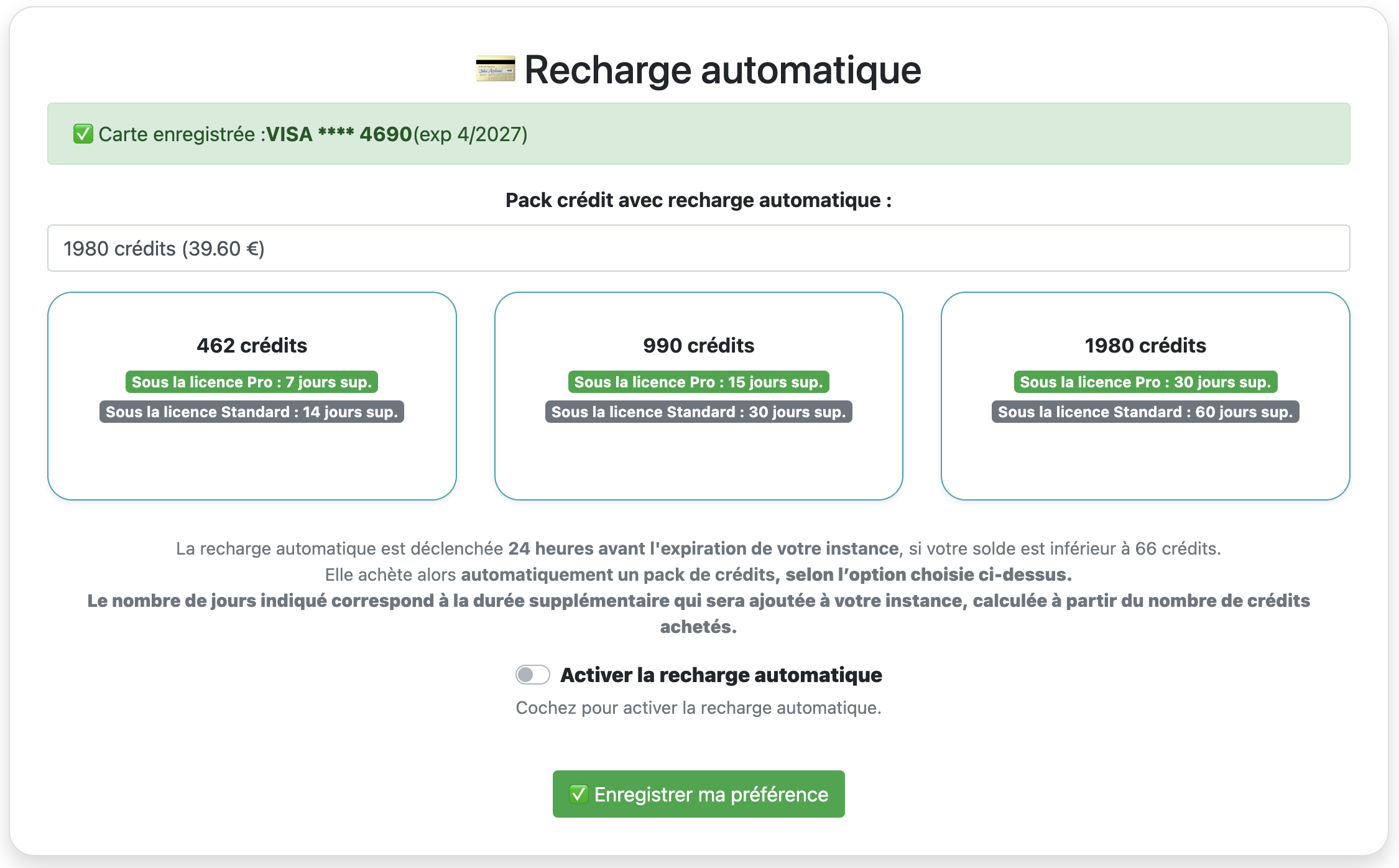This screenshot has width=1399, height=868.
Task: Toggle 'Activer la recharge automatique' switch
Action: [x=533, y=675]
